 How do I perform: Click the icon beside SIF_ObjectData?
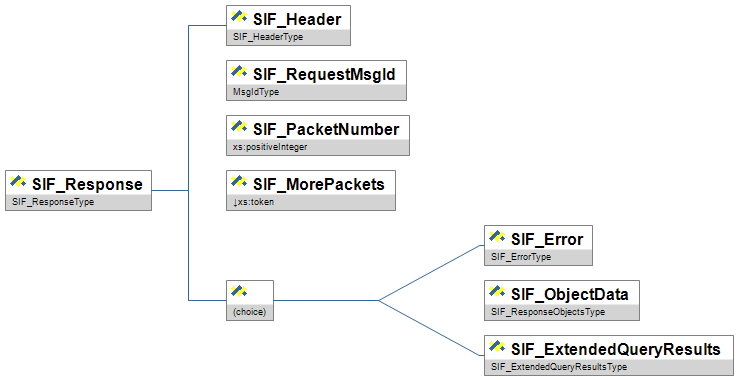click(497, 293)
